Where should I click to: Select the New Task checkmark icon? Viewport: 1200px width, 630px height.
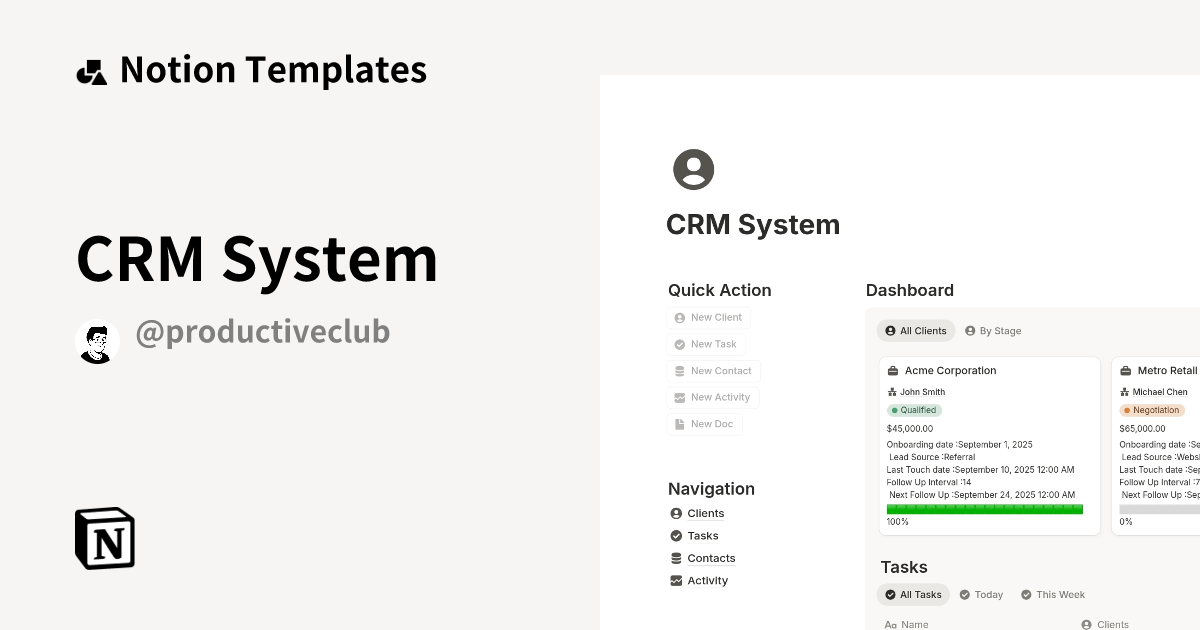(x=679, y=344)
